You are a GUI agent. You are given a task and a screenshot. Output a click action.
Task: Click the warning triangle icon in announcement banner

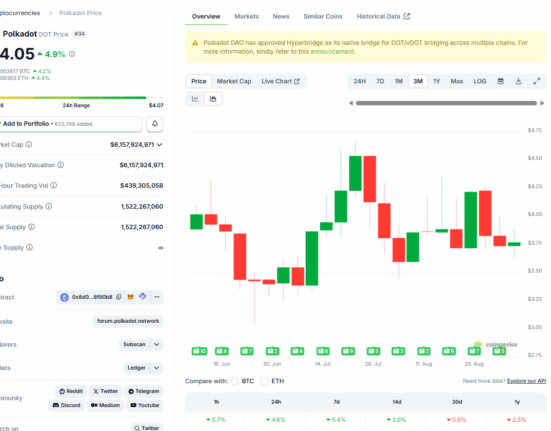coord(195,43)
